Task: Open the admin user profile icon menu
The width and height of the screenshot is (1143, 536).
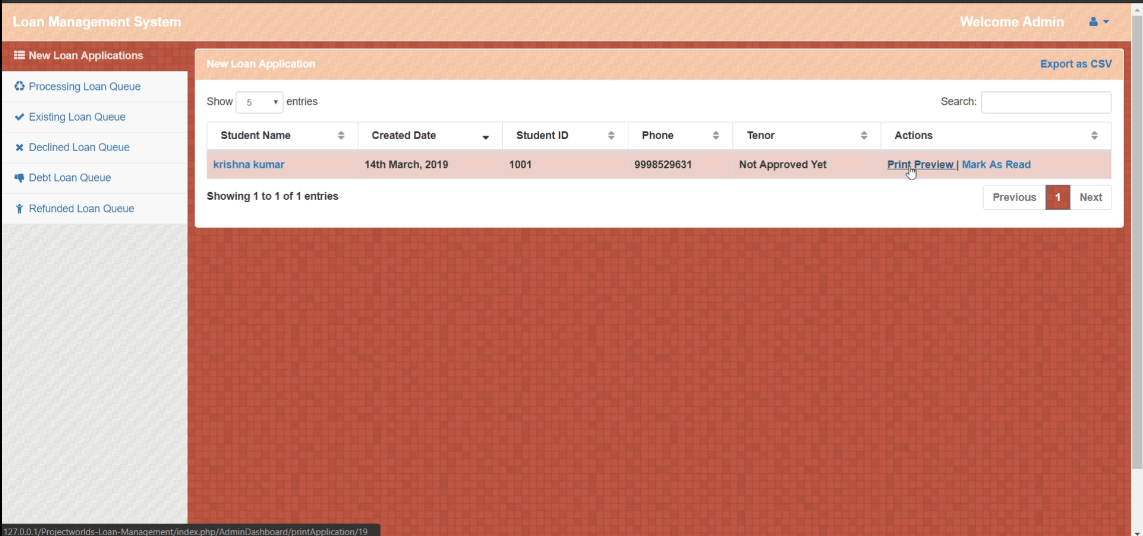Action: click(1098, 22)
